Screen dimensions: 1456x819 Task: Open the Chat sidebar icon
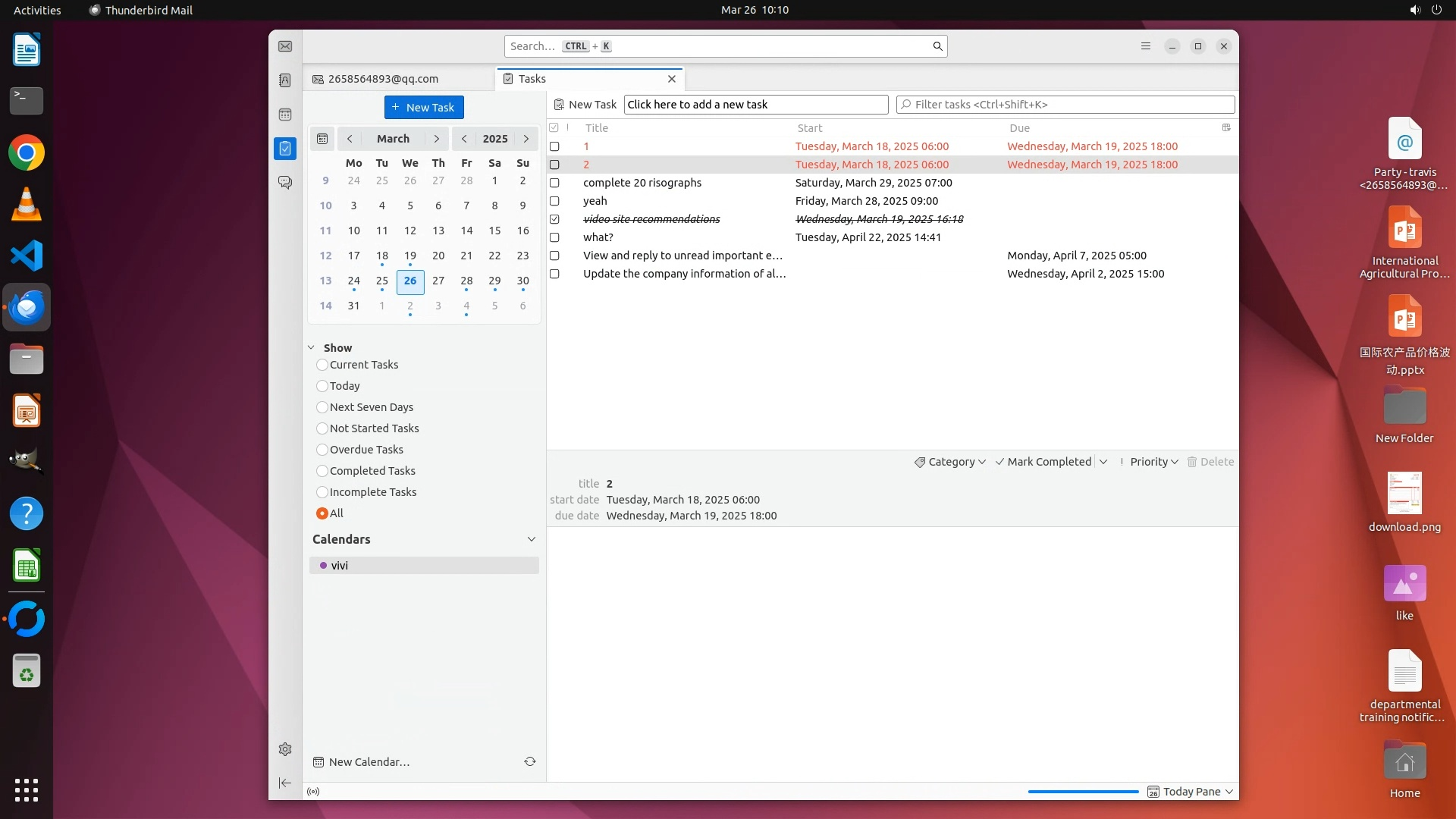[x=285, y=183]
